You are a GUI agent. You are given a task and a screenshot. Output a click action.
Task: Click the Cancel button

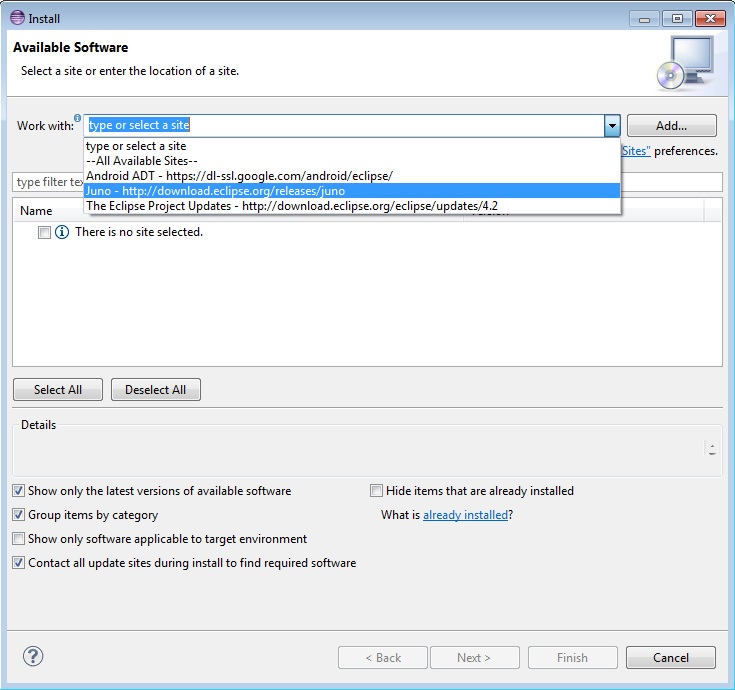671,658
